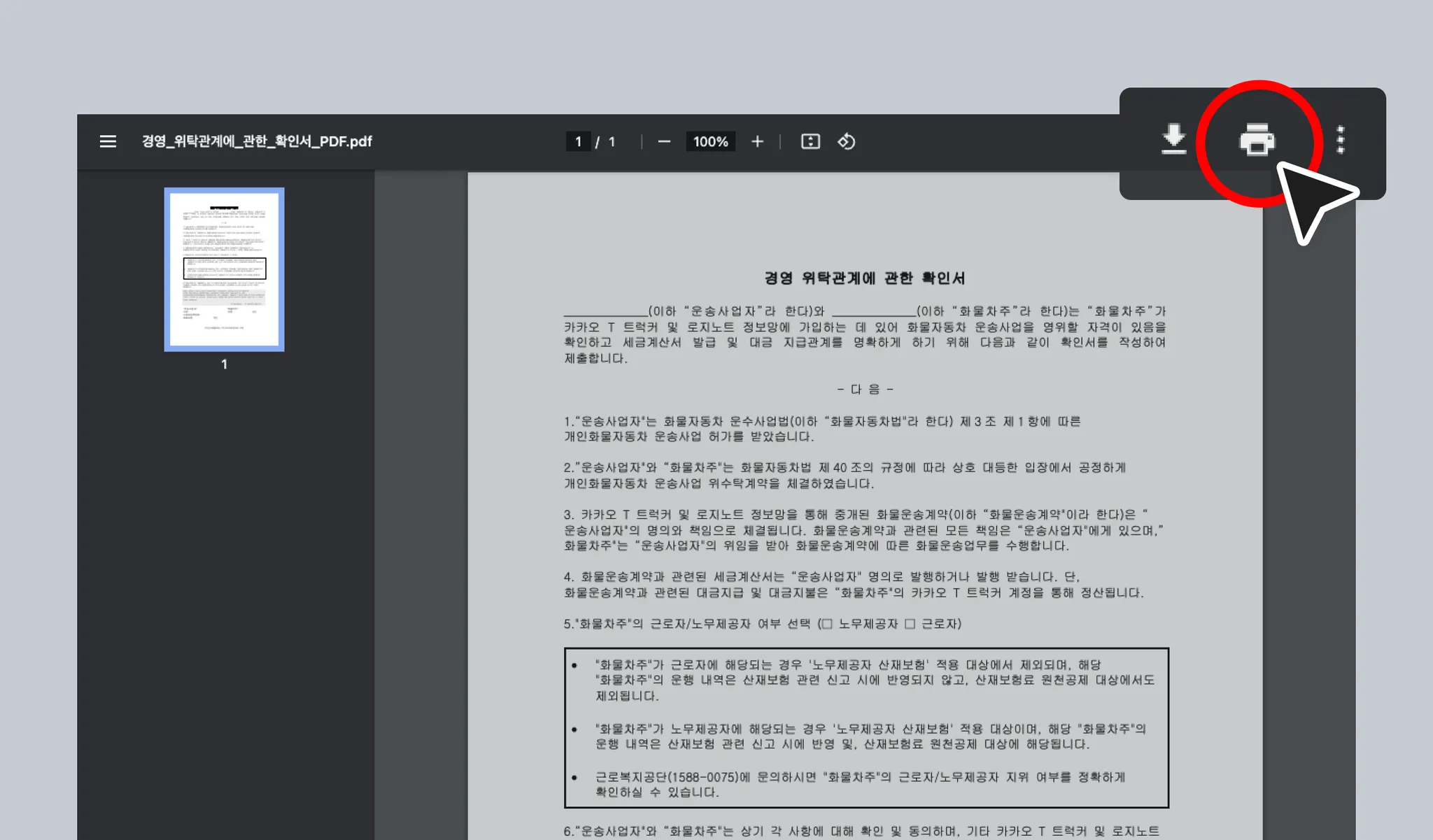Screen dimensions: 1433x840
Task: Click the blank line before 운송사업자
Action: (605, 313)
